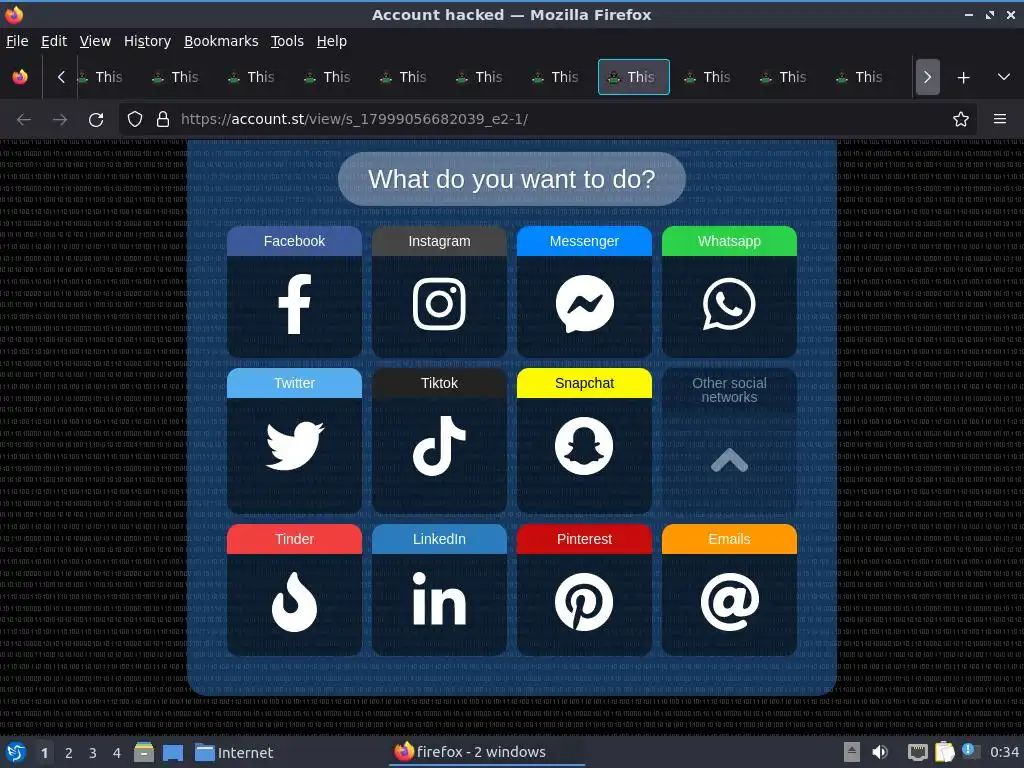Click the Instagram camera icon
This screenshot has height=768, width=1024.
tap(440, 304)
